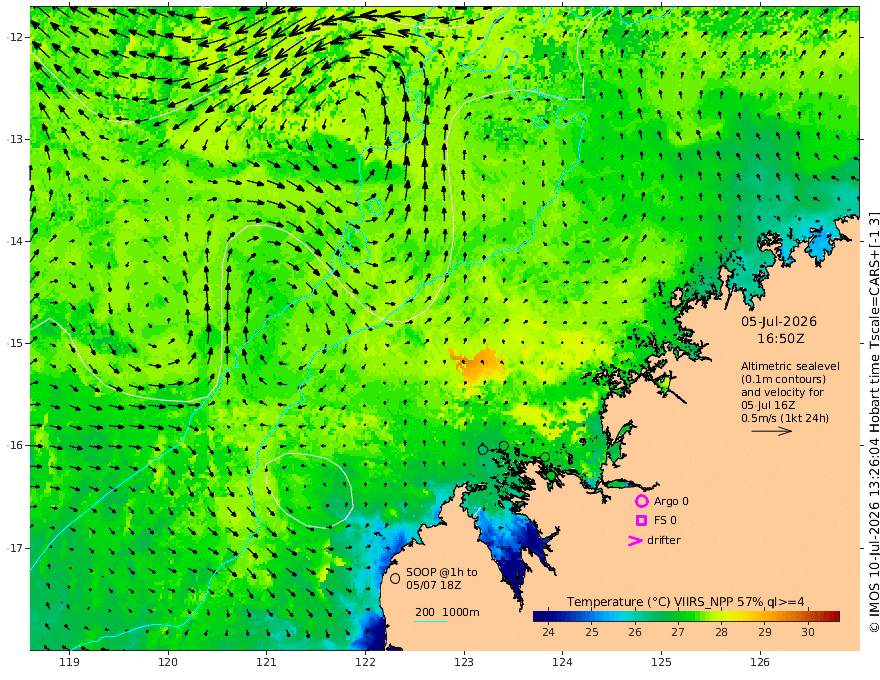Click the '(0.1m contours)' caption line
This screenshot has width=880, height=680.
tap(783, 379)
